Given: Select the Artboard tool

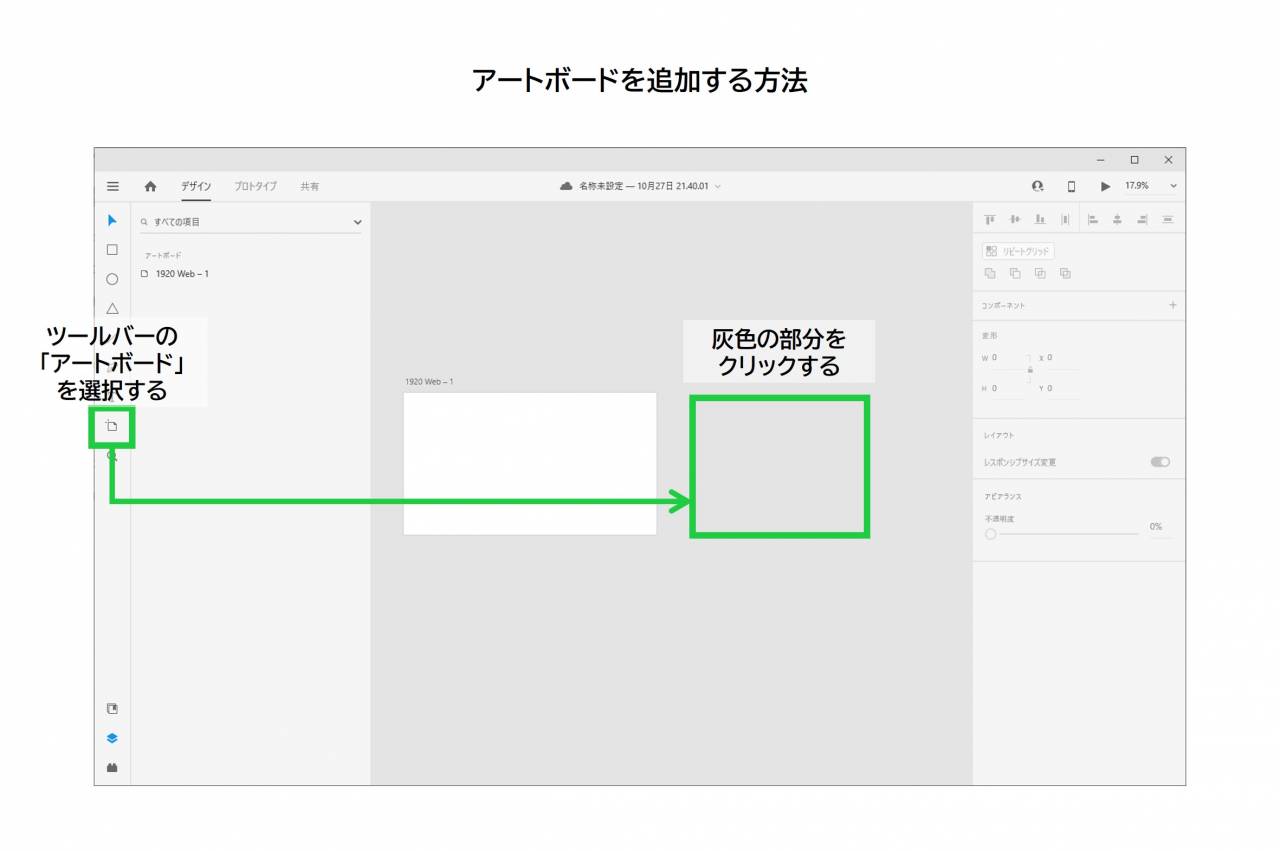Looking at the screenshot, I should click(x=112, y=426).
